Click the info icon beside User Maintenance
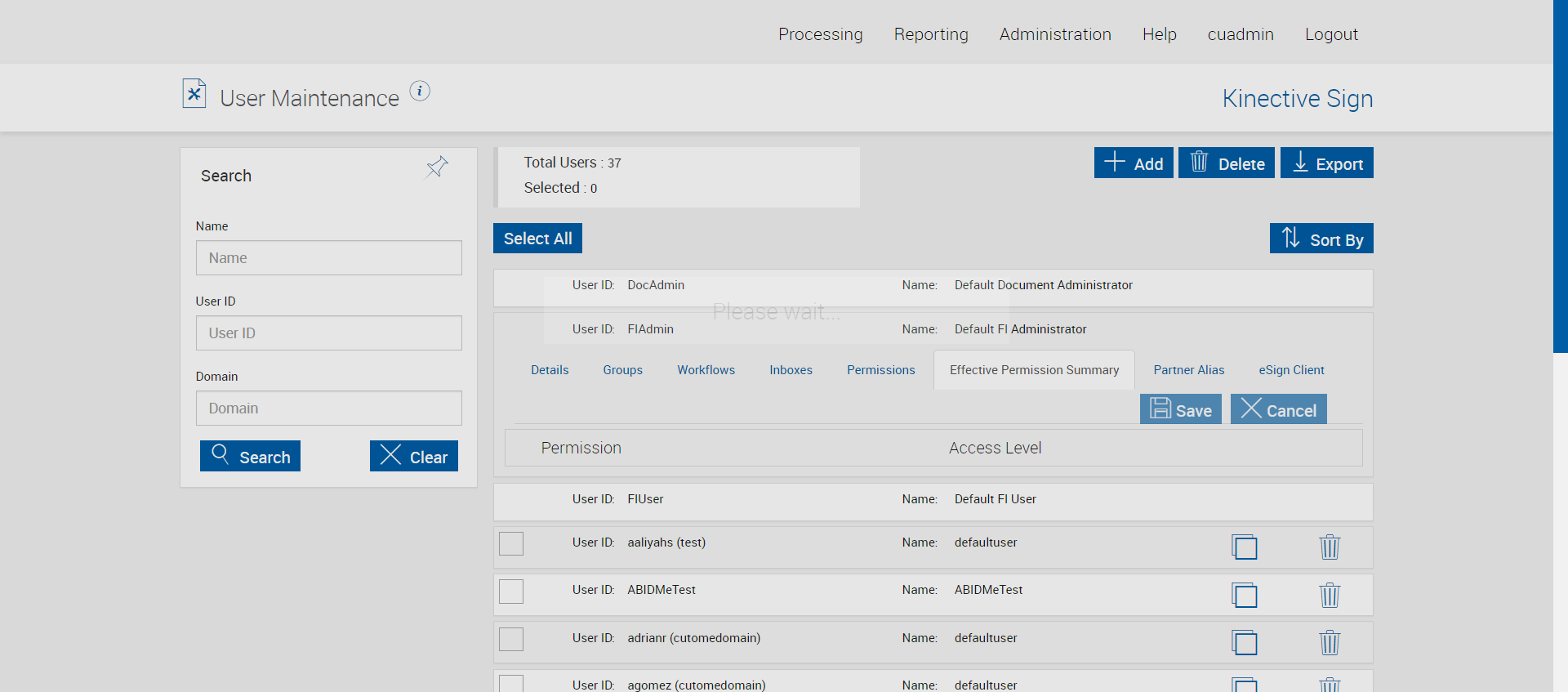 coord(420,92)
